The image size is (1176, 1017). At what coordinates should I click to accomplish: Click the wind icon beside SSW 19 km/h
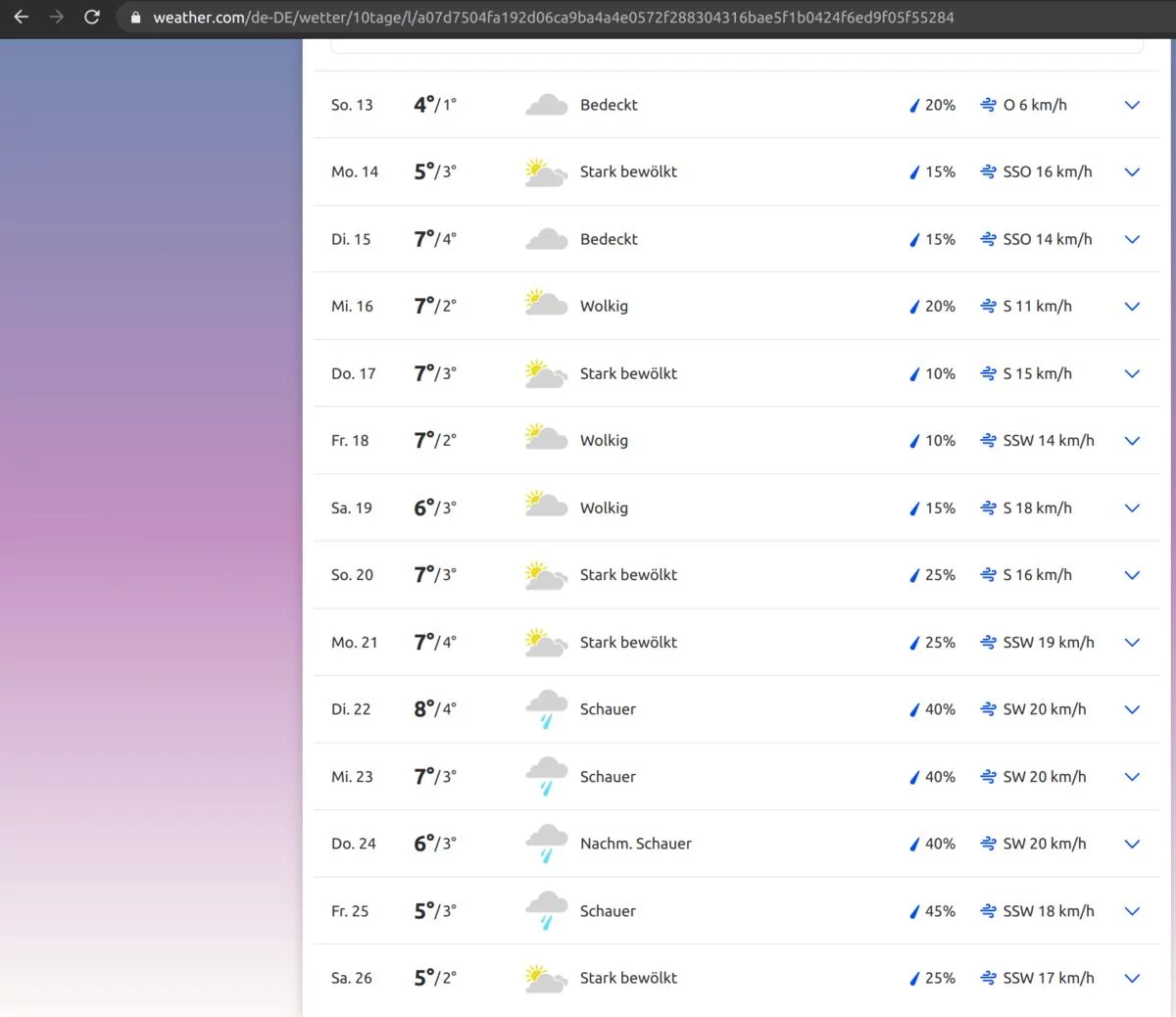click(989, 642)
